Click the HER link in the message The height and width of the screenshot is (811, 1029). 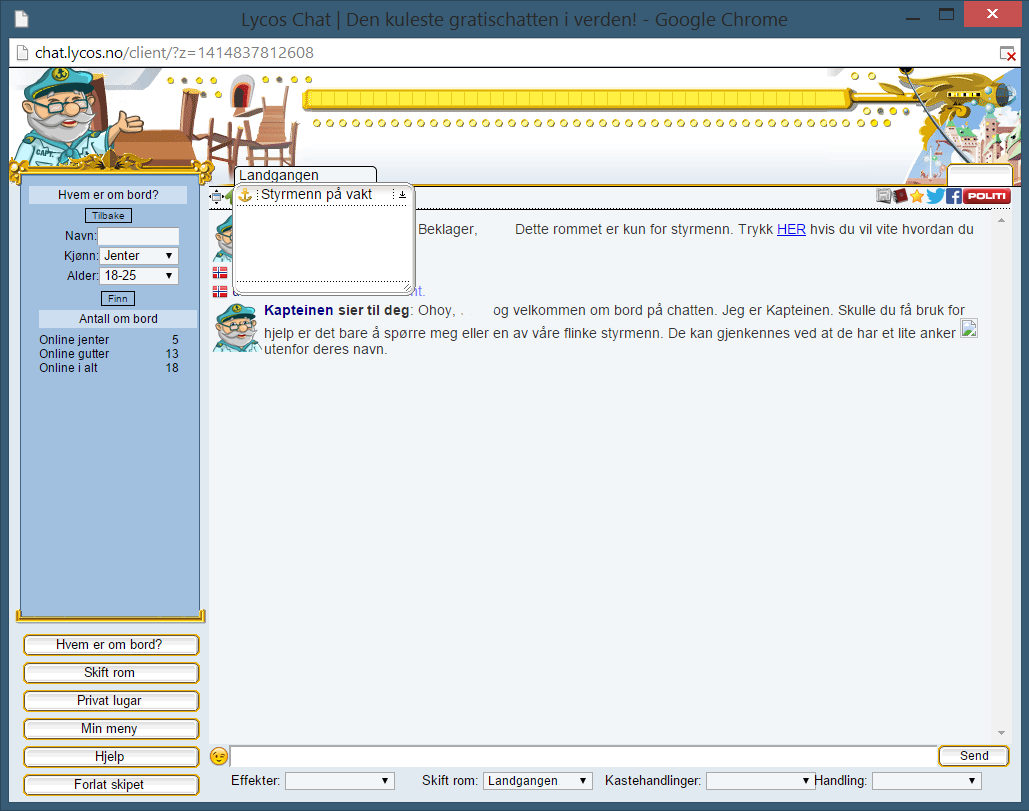tap(791, 230)
